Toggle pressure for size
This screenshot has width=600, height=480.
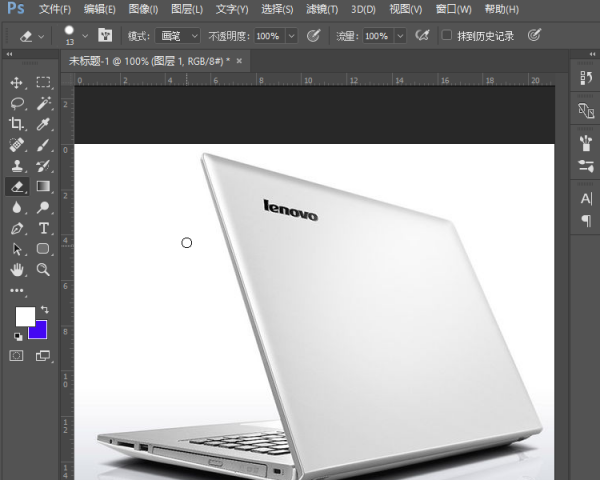tap(534, 35)
